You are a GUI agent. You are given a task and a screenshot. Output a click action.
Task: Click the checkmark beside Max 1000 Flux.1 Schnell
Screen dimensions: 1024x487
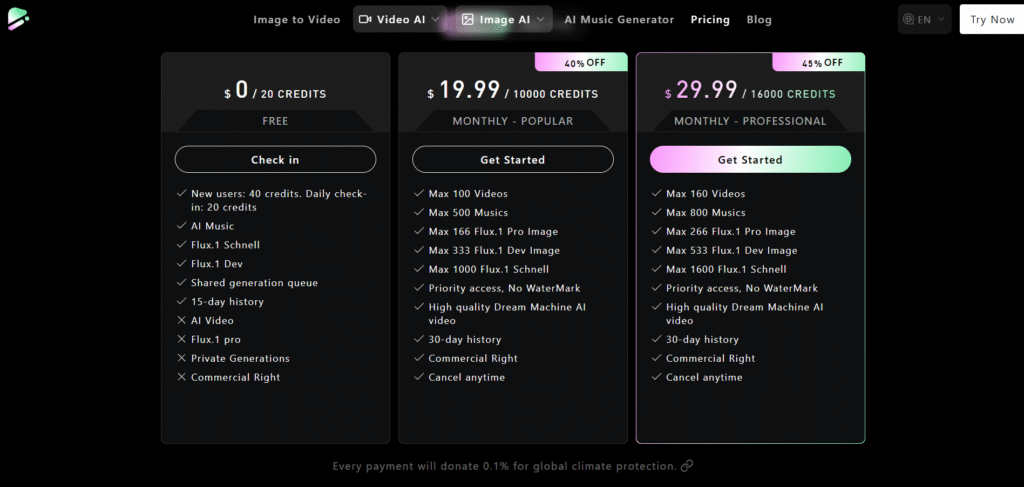pyautogui.click(x=419, y=270)
